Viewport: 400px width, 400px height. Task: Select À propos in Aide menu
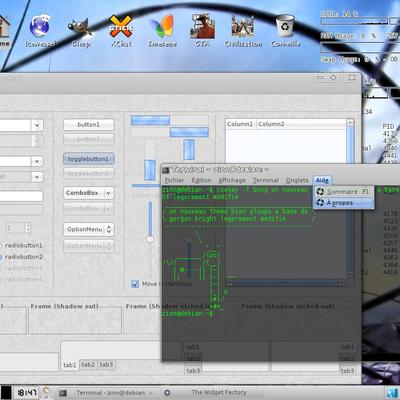[x=343, y=203]
